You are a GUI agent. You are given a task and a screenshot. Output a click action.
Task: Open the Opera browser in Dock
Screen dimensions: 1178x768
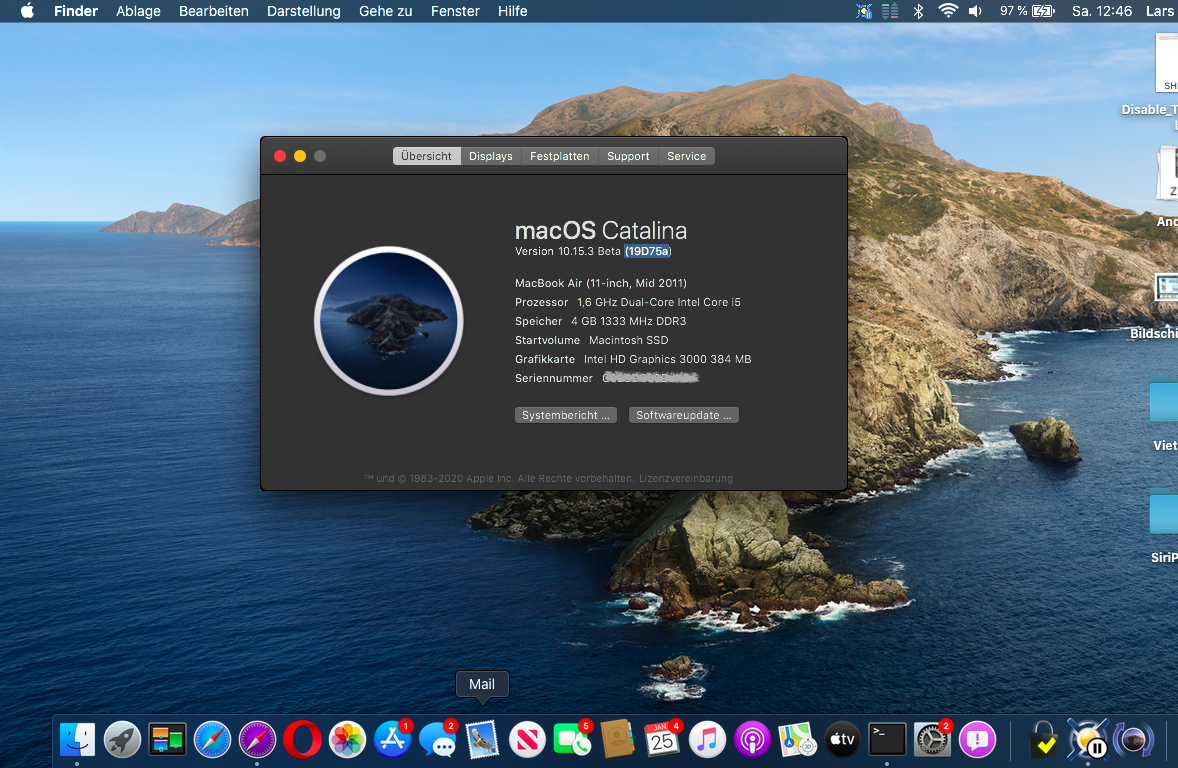point(302,740)
